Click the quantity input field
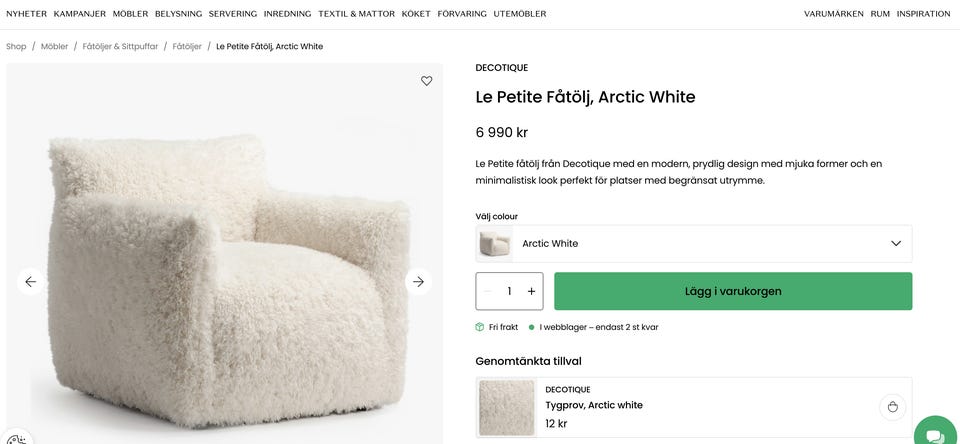This screenshot has width=960, height=444. pyautogui.click(x=509, y=291)
